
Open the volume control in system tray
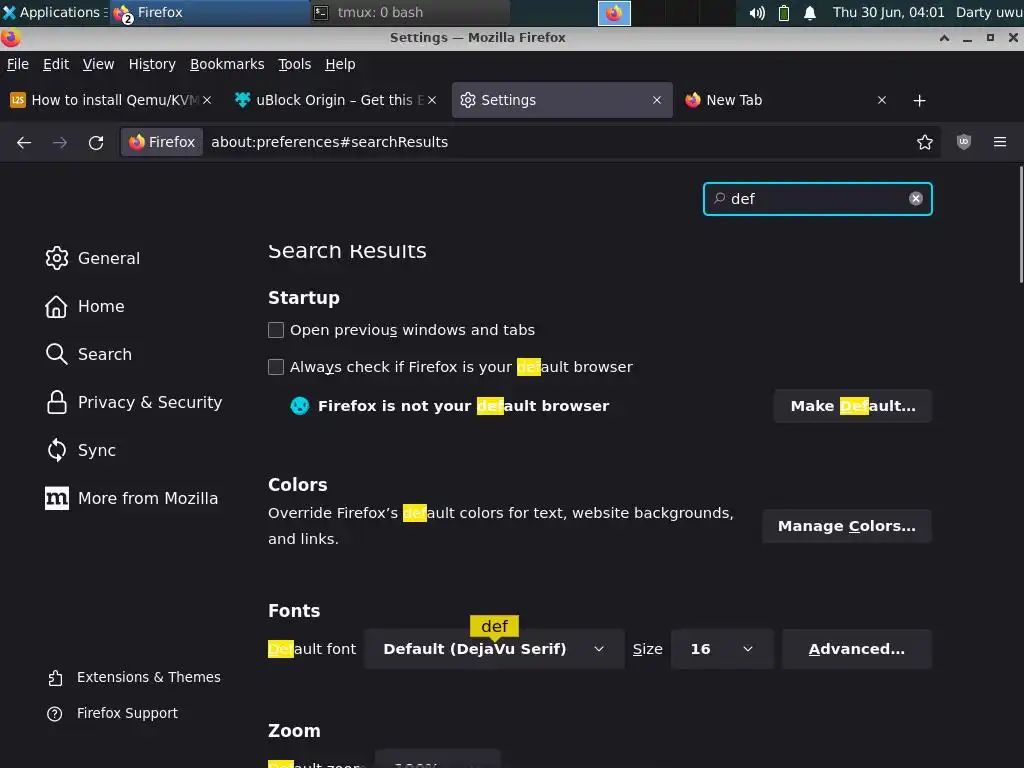(x=757, y=12)
